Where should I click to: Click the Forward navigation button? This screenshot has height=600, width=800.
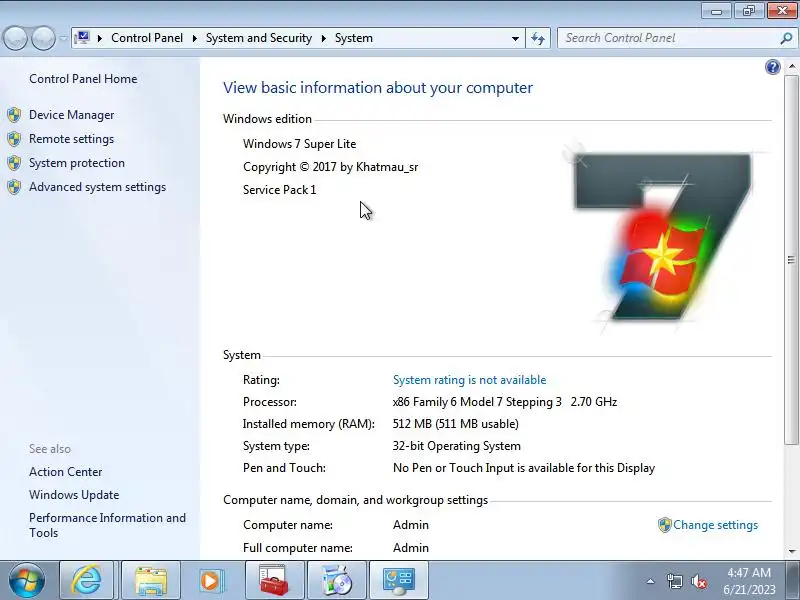(x=44, y=38)
